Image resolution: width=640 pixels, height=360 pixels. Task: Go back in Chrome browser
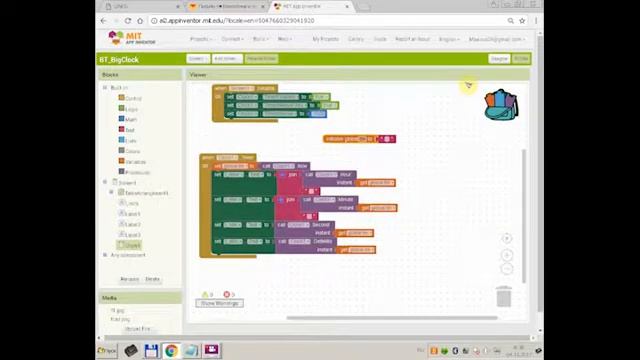pyautogui.click(x=104, y=21)
